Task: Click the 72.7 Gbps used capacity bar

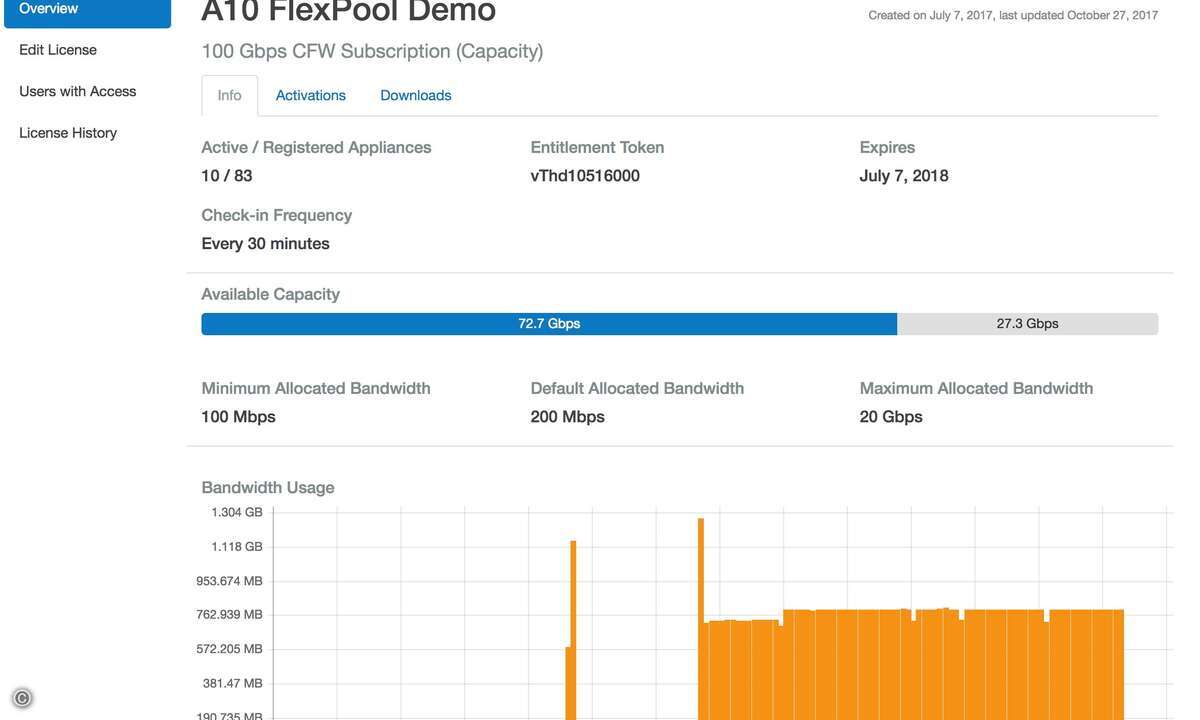Action: point(549,324)
